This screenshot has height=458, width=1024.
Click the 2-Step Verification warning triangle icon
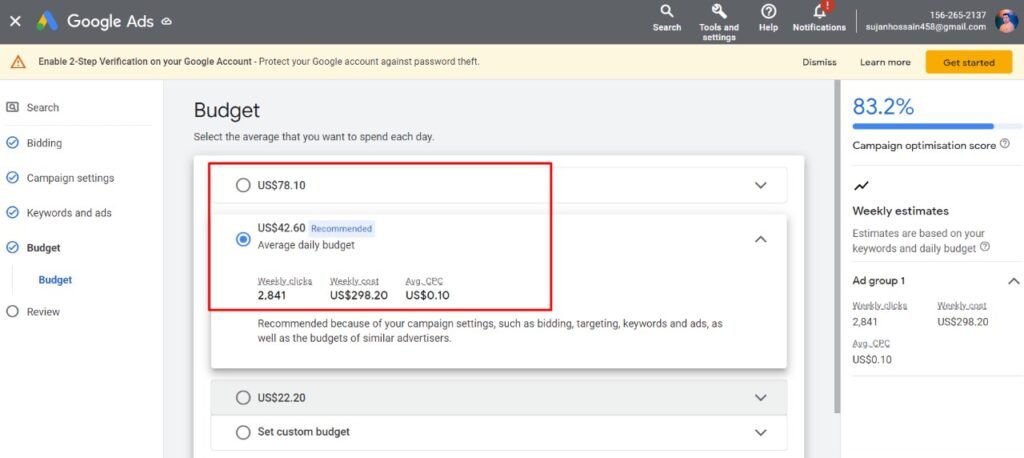point(17,62)
